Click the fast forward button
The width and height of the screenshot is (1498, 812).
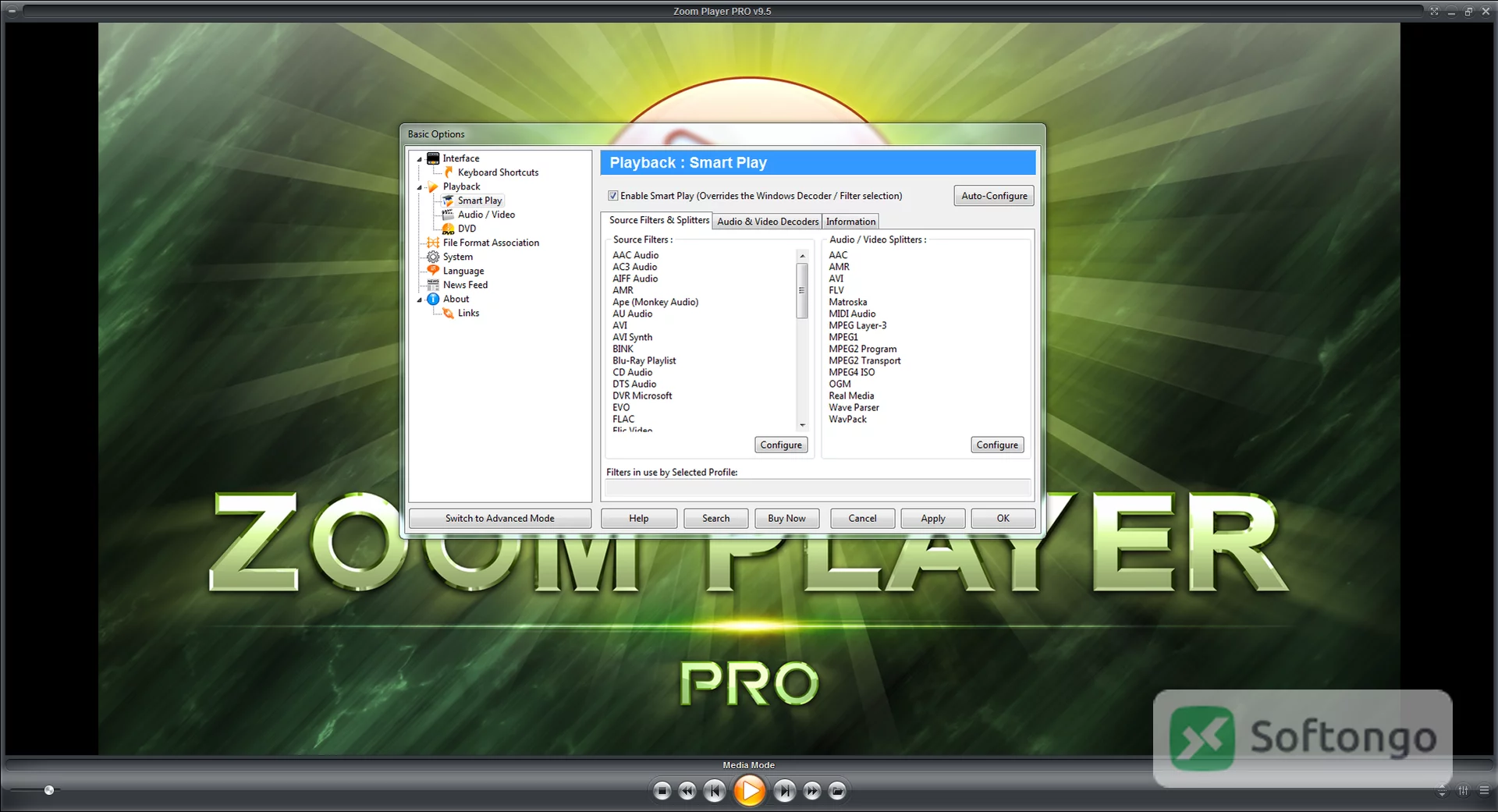pos(812,791)
